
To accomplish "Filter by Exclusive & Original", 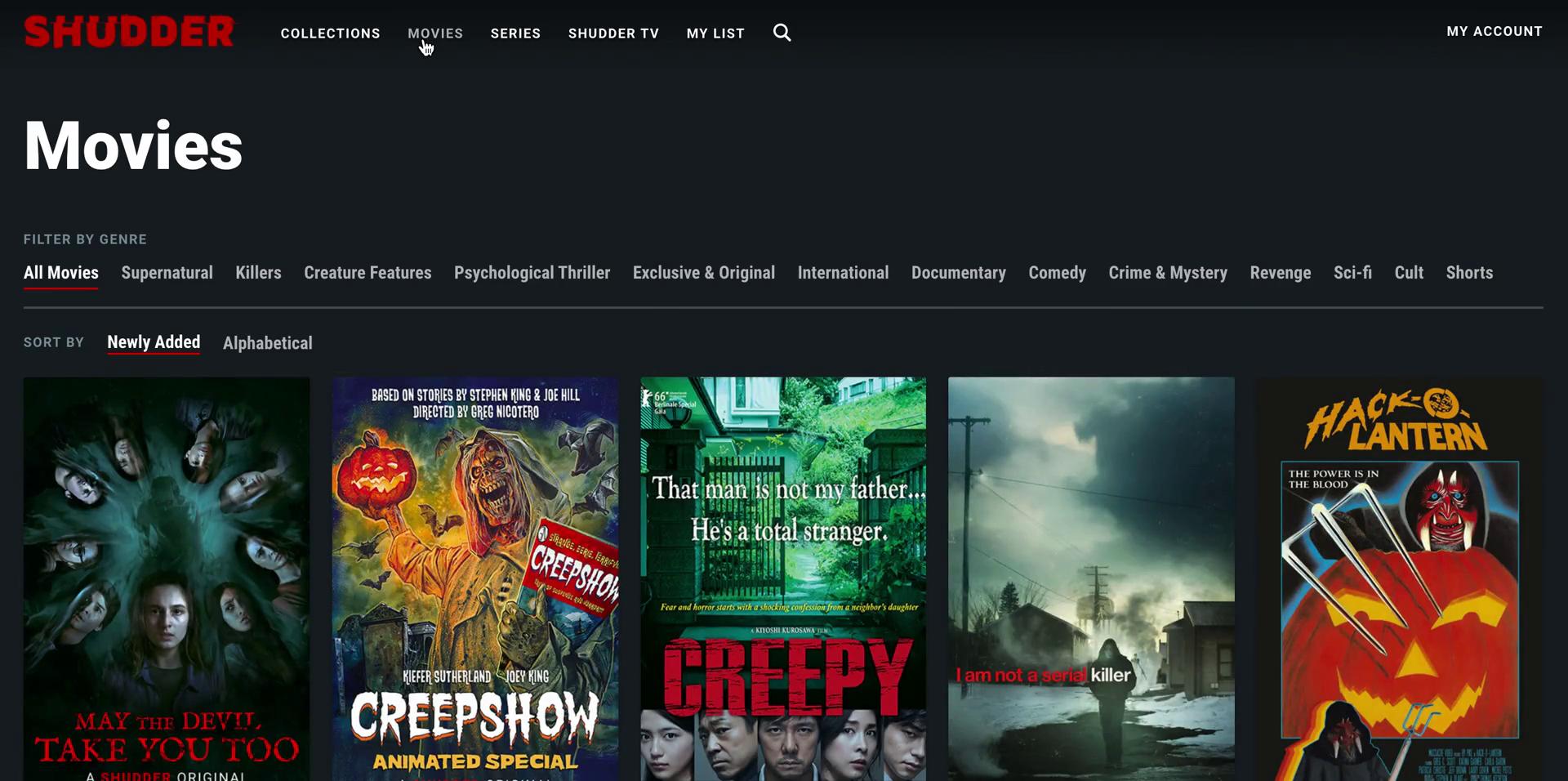I will coord(704,273).
